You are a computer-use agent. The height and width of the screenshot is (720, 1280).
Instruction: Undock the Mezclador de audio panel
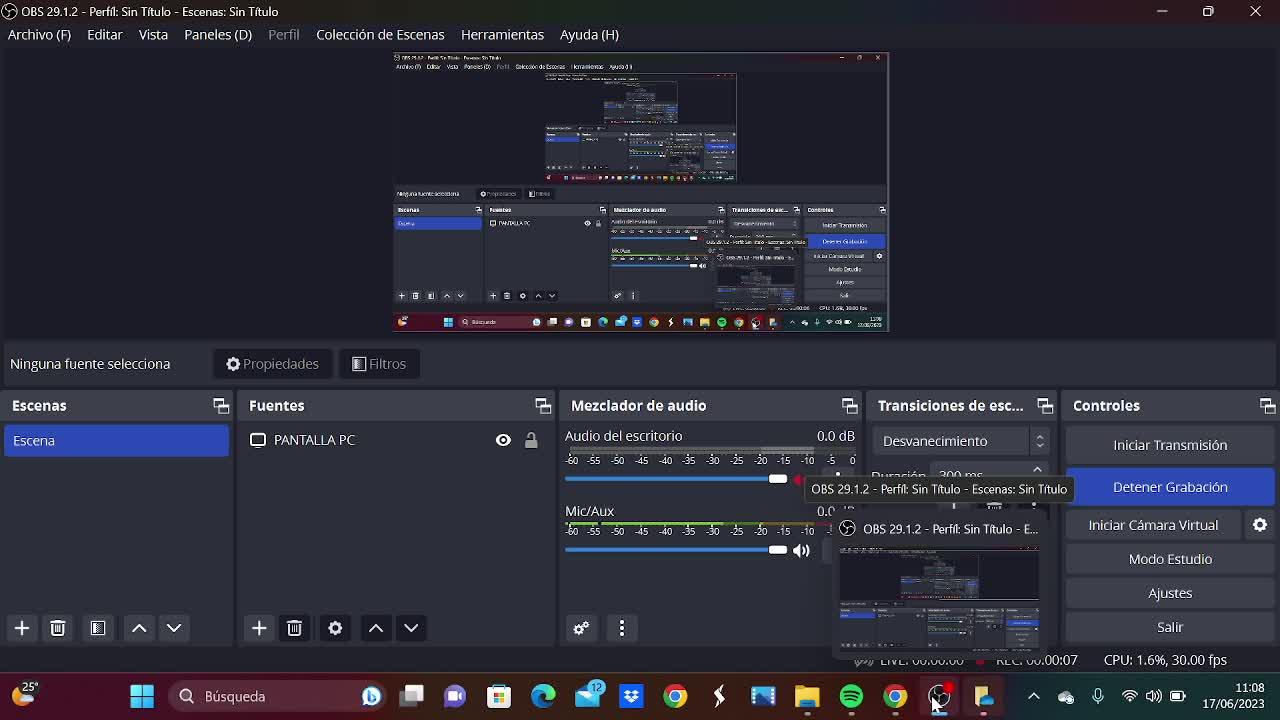[x=850, y=405]
